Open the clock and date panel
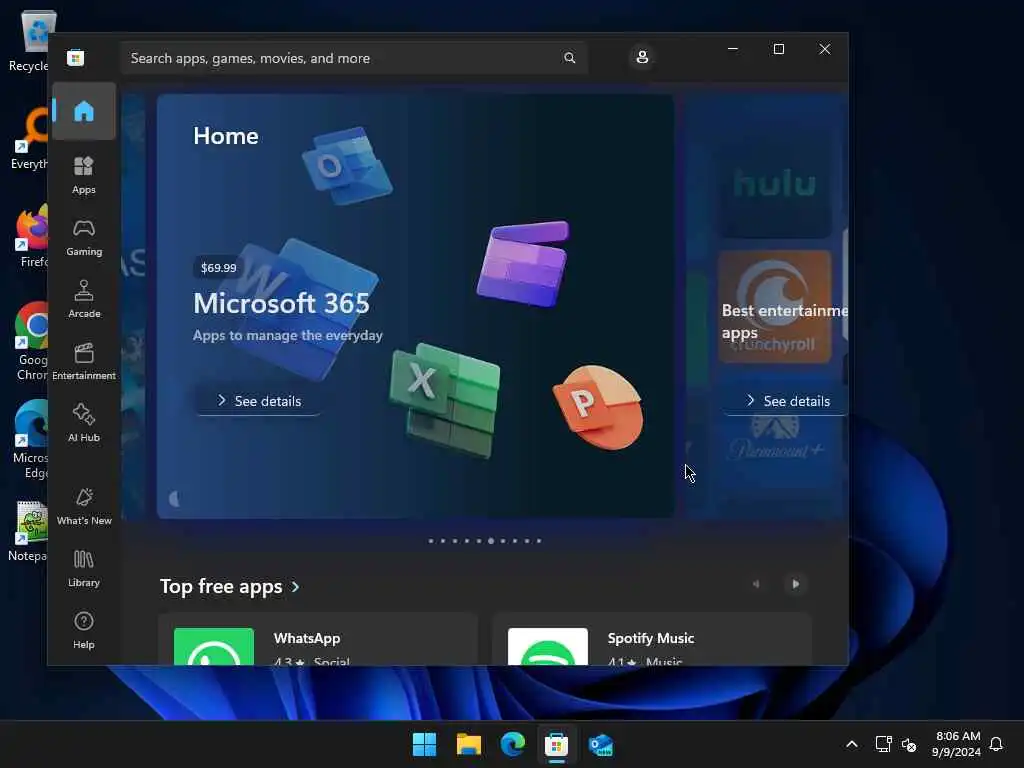 pyautogui.click(x=957, y=744)
